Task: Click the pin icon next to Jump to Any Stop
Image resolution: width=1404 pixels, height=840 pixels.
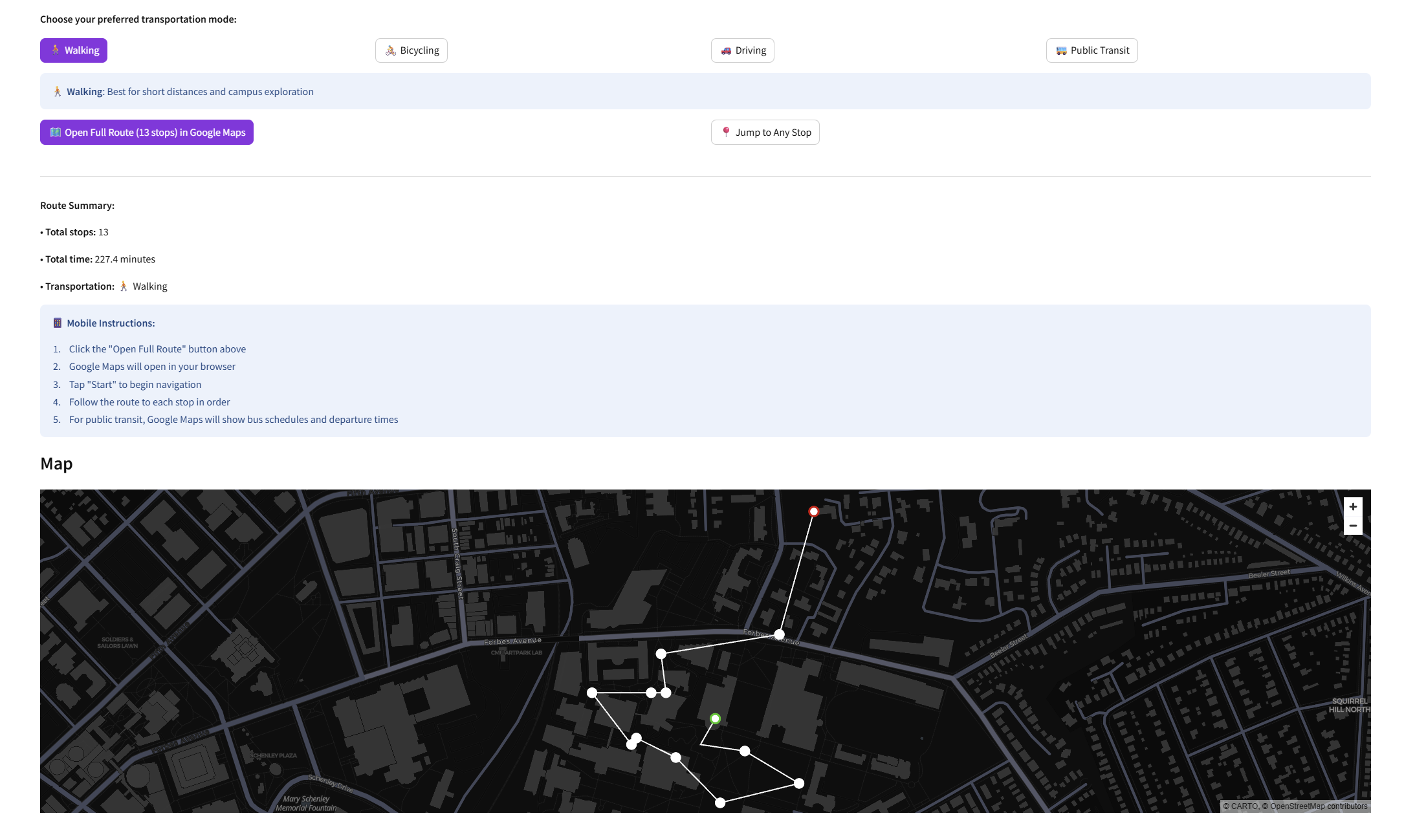Action: point(727,132)
